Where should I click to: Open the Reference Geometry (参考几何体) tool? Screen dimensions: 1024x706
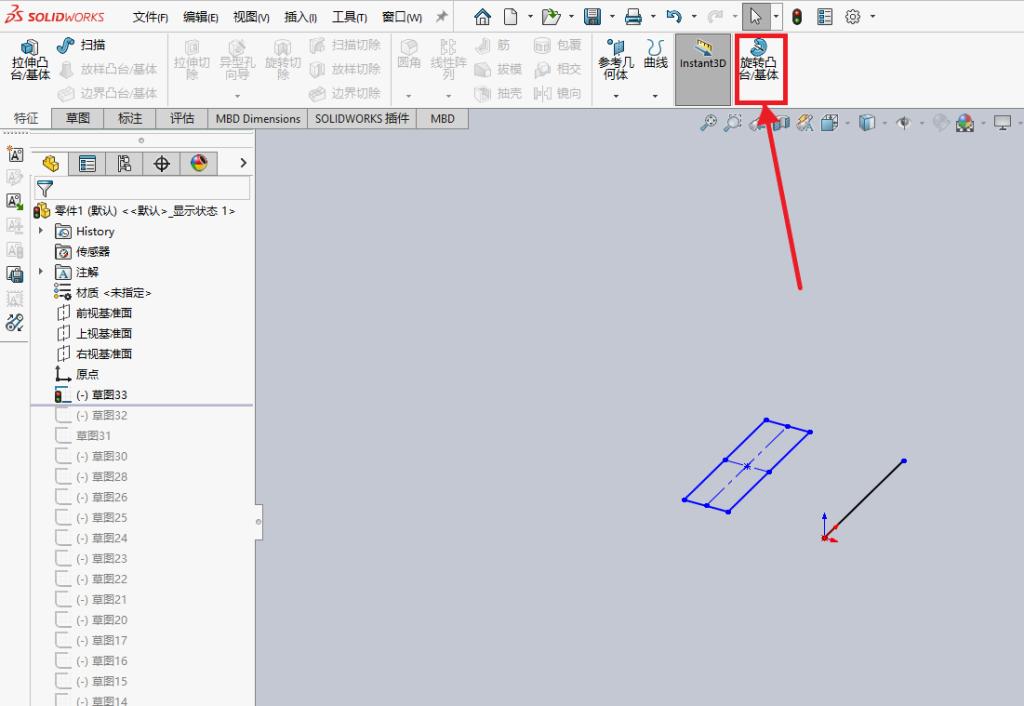coord(616,61)
